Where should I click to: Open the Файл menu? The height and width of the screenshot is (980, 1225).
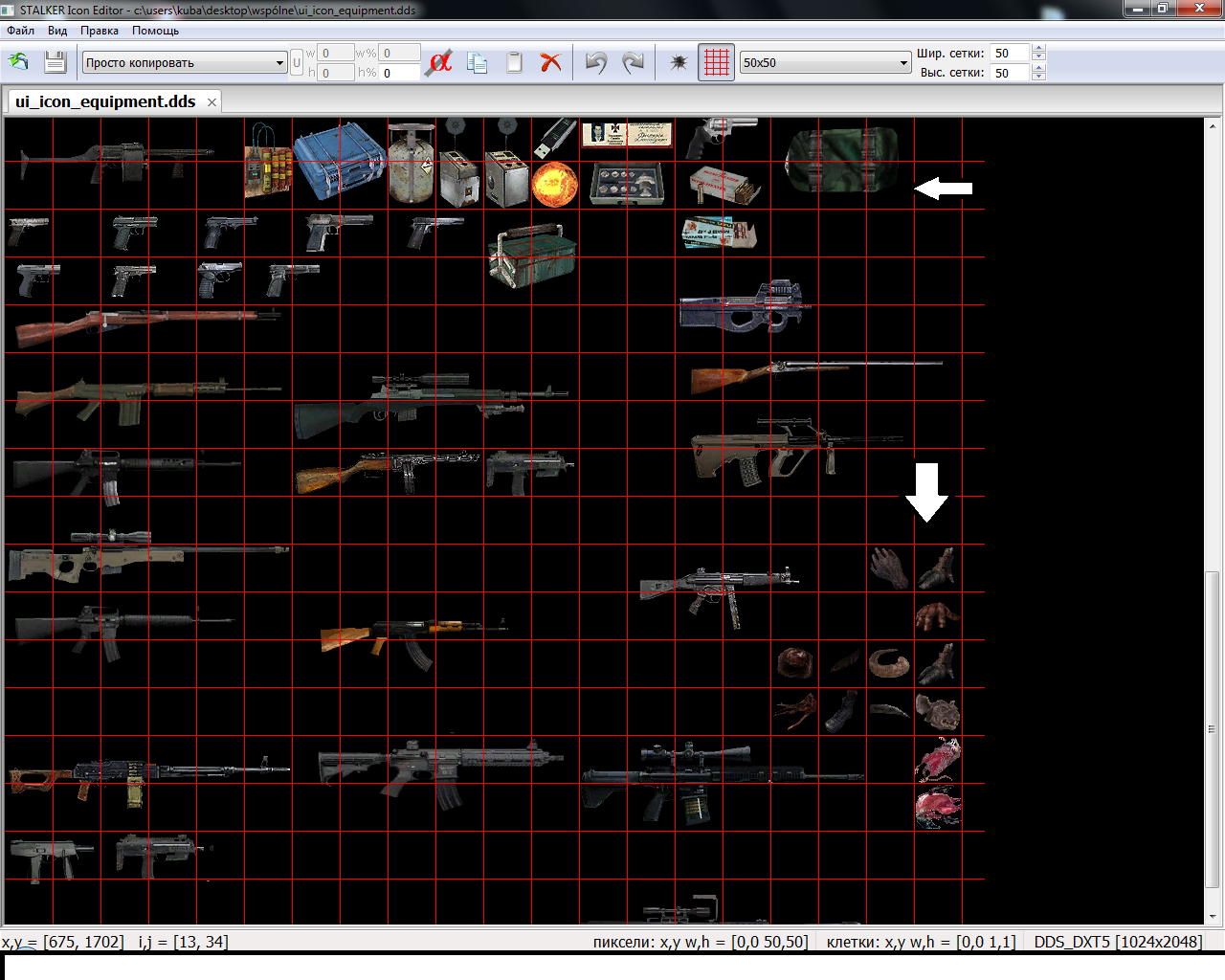[x=20, y=31]
